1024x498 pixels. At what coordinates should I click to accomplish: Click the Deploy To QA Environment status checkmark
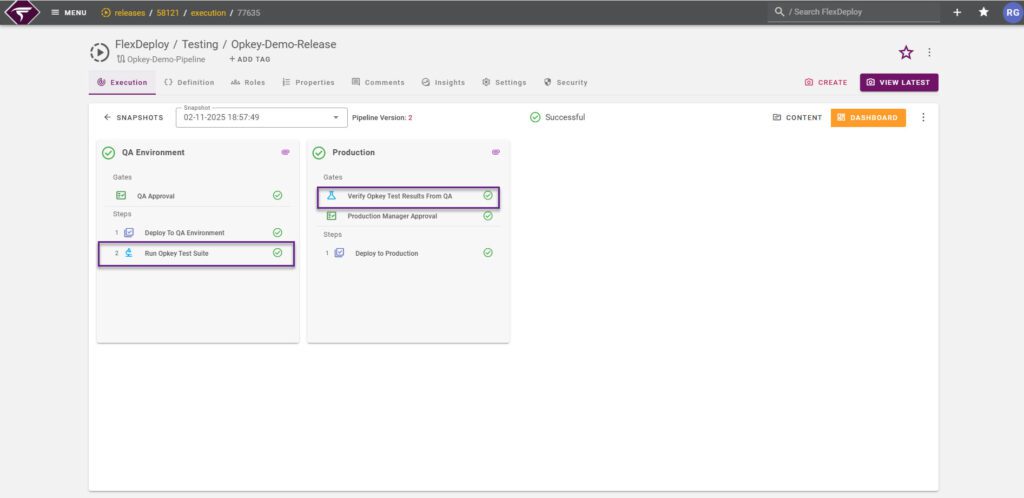click(278, 233)
